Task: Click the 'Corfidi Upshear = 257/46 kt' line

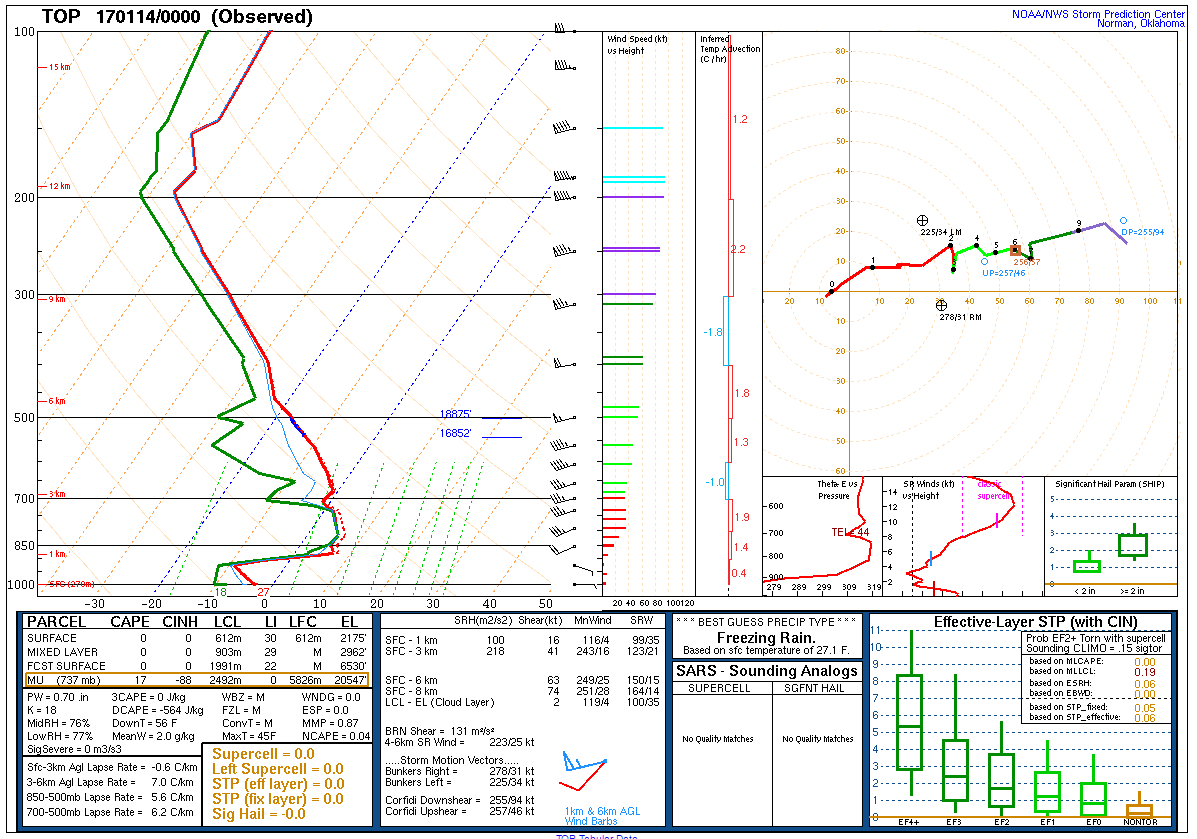Action: (x=460, y=812)
